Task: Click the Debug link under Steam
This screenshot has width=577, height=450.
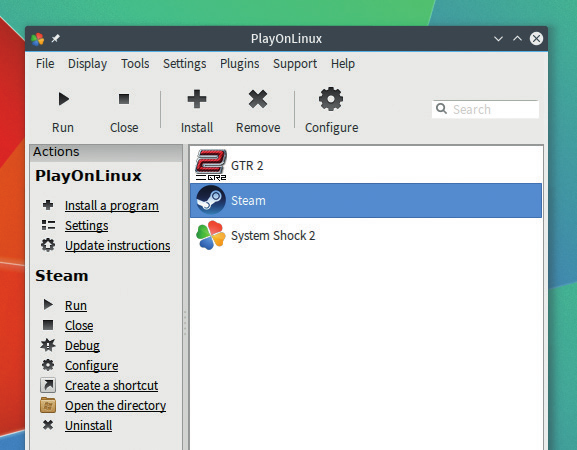Action: tap(82, 346)
